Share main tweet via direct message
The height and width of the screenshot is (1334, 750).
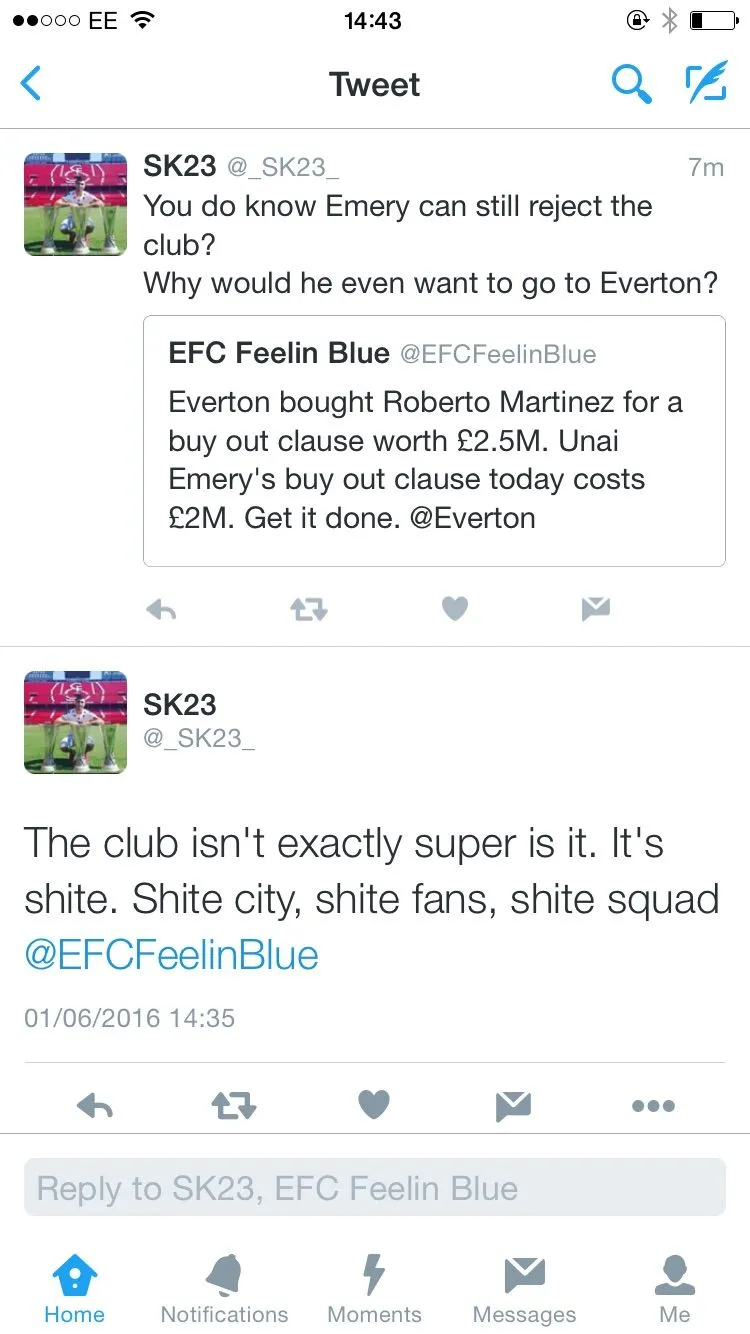[513, 1105]
